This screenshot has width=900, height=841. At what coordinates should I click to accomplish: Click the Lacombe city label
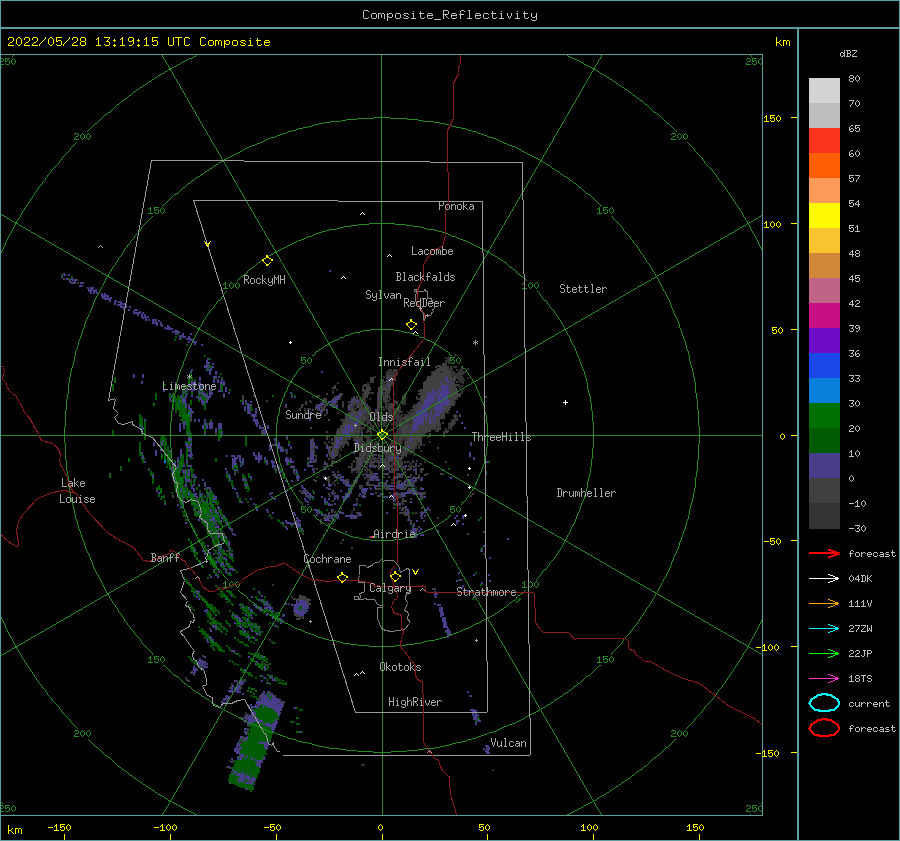coord(432,251)
